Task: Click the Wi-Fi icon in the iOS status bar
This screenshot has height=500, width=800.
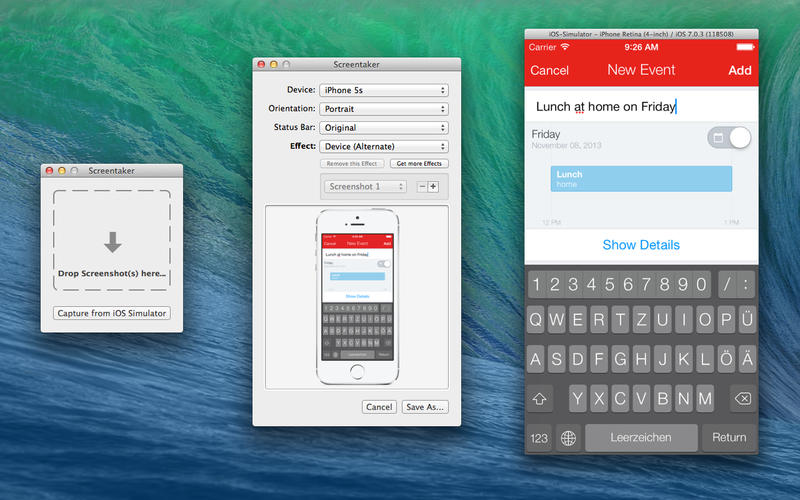Action: click(565, 47)
